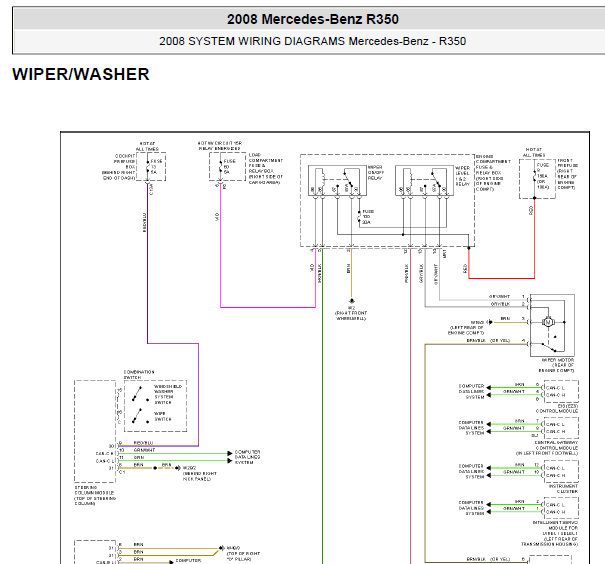Click the 'WIPER LEVEL 1 & 2 RELAY' label
Screen dimensions: 605x564
[463, 176]
